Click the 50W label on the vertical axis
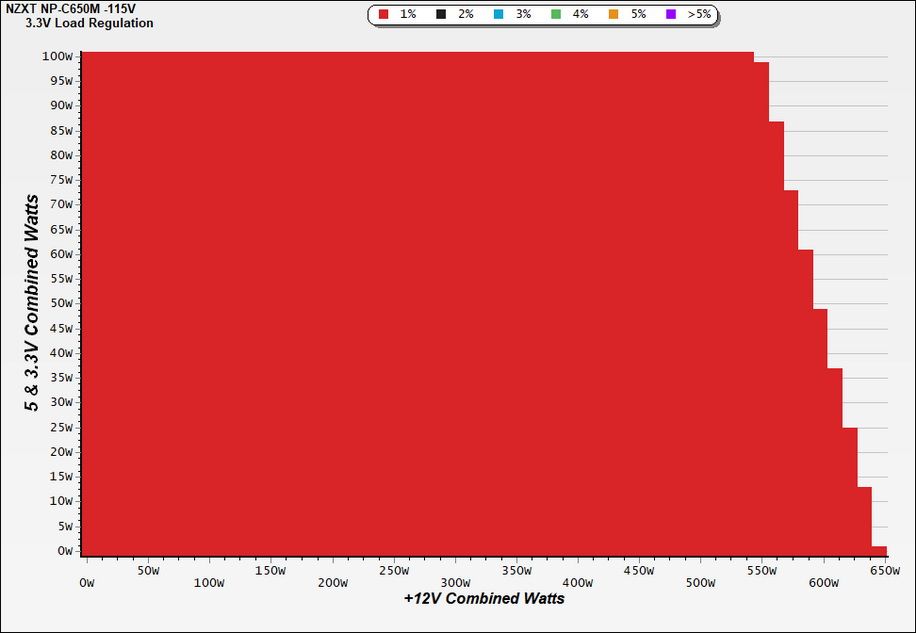Screen dimensions: 916x633 [59, 304]
